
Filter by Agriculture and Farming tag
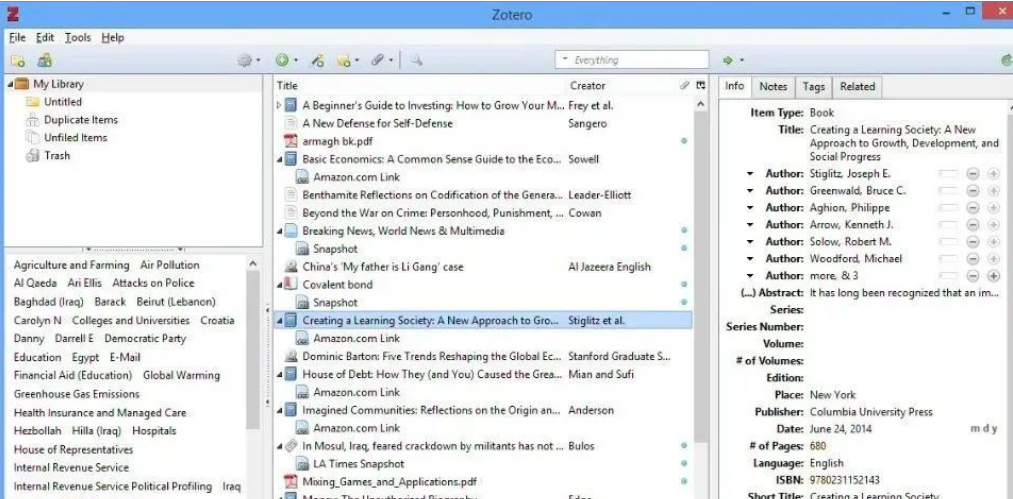pyautogui.click(x=72, y=265)
